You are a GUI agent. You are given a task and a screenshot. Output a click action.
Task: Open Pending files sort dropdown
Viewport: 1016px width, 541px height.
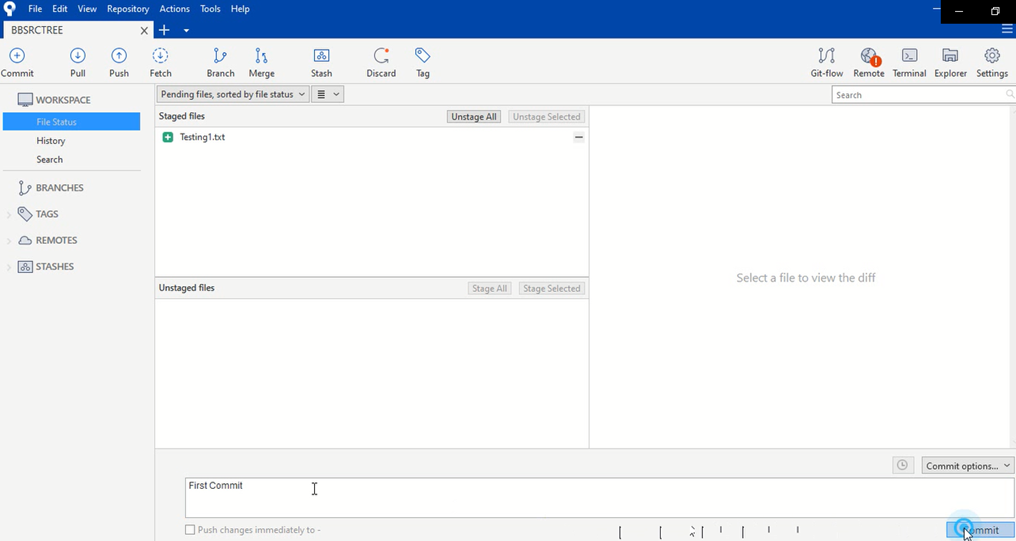pyautogui.click(x=232, y=94)
